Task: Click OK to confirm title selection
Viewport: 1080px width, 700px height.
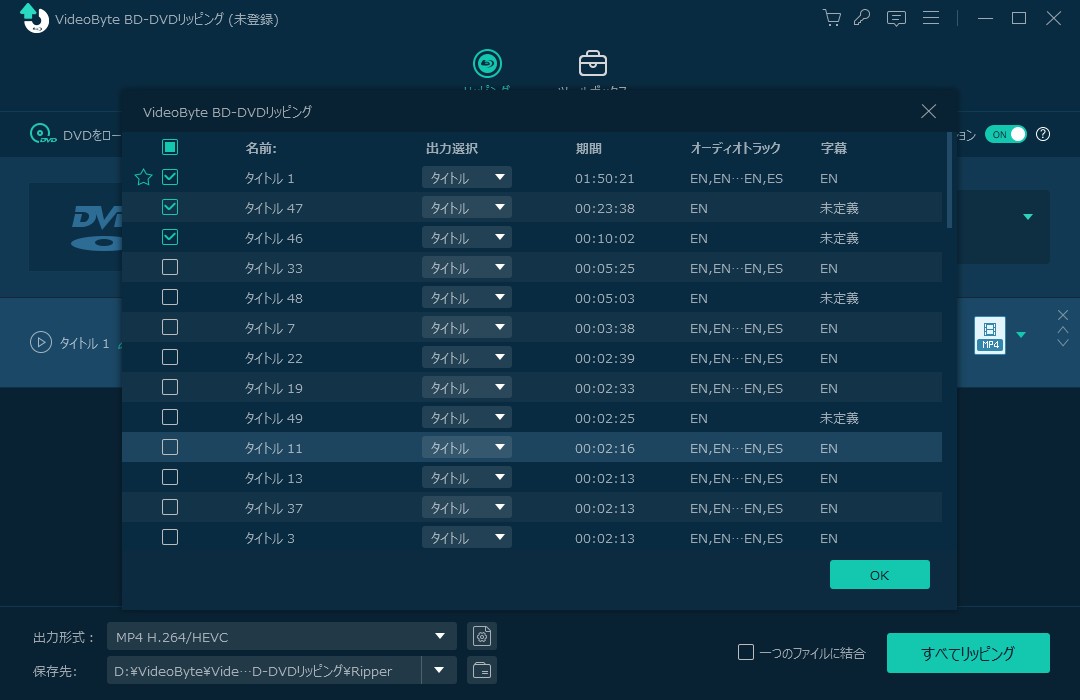Action: point(880,575)
